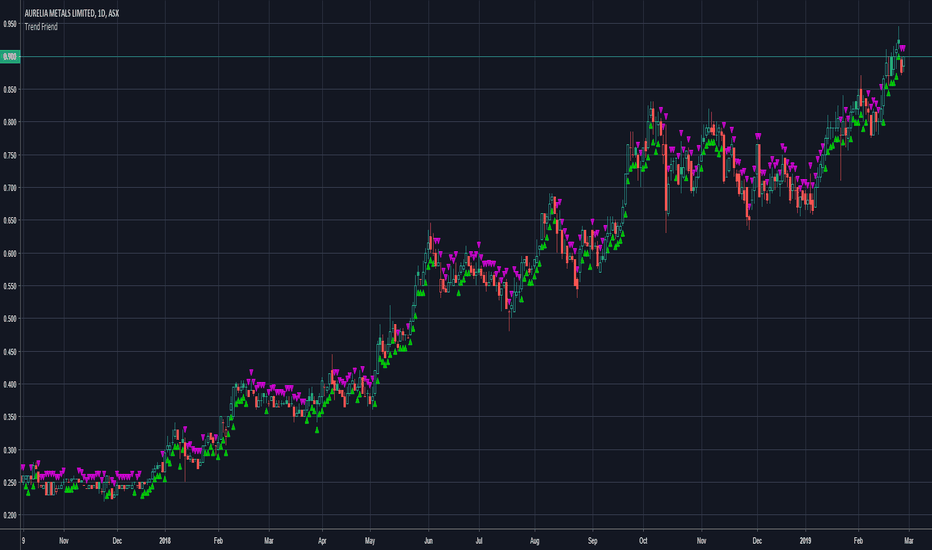Viewport: 932px width, 550px height.
Task: Click the 0.450 price axis label
Action: click(x=10, y=352)
